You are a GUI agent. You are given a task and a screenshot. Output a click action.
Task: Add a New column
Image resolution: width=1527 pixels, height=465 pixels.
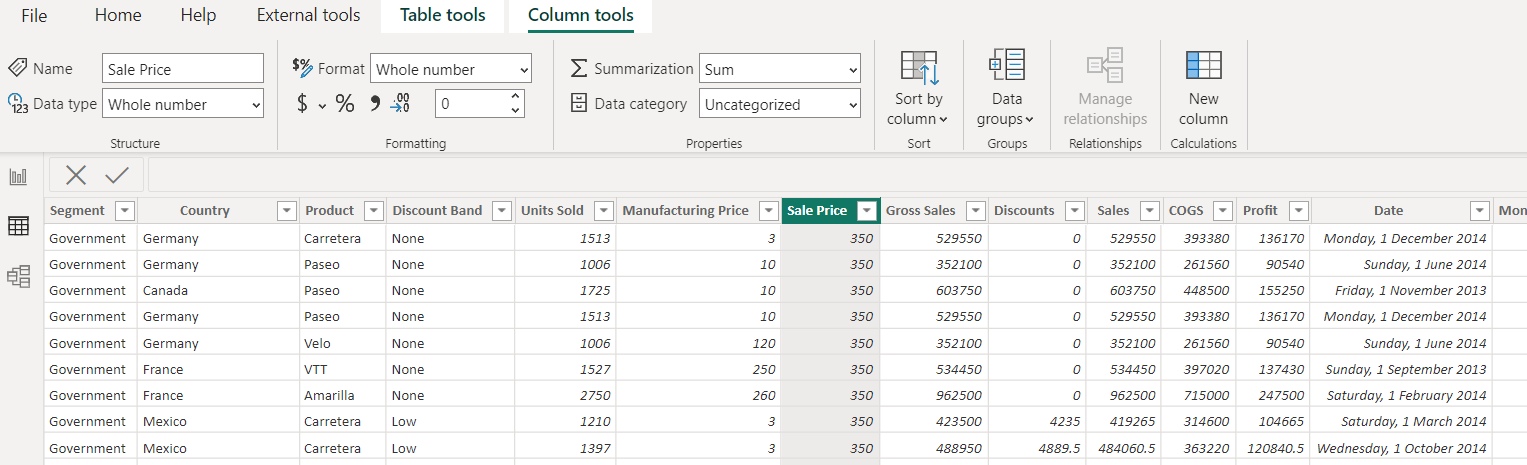1203,89
